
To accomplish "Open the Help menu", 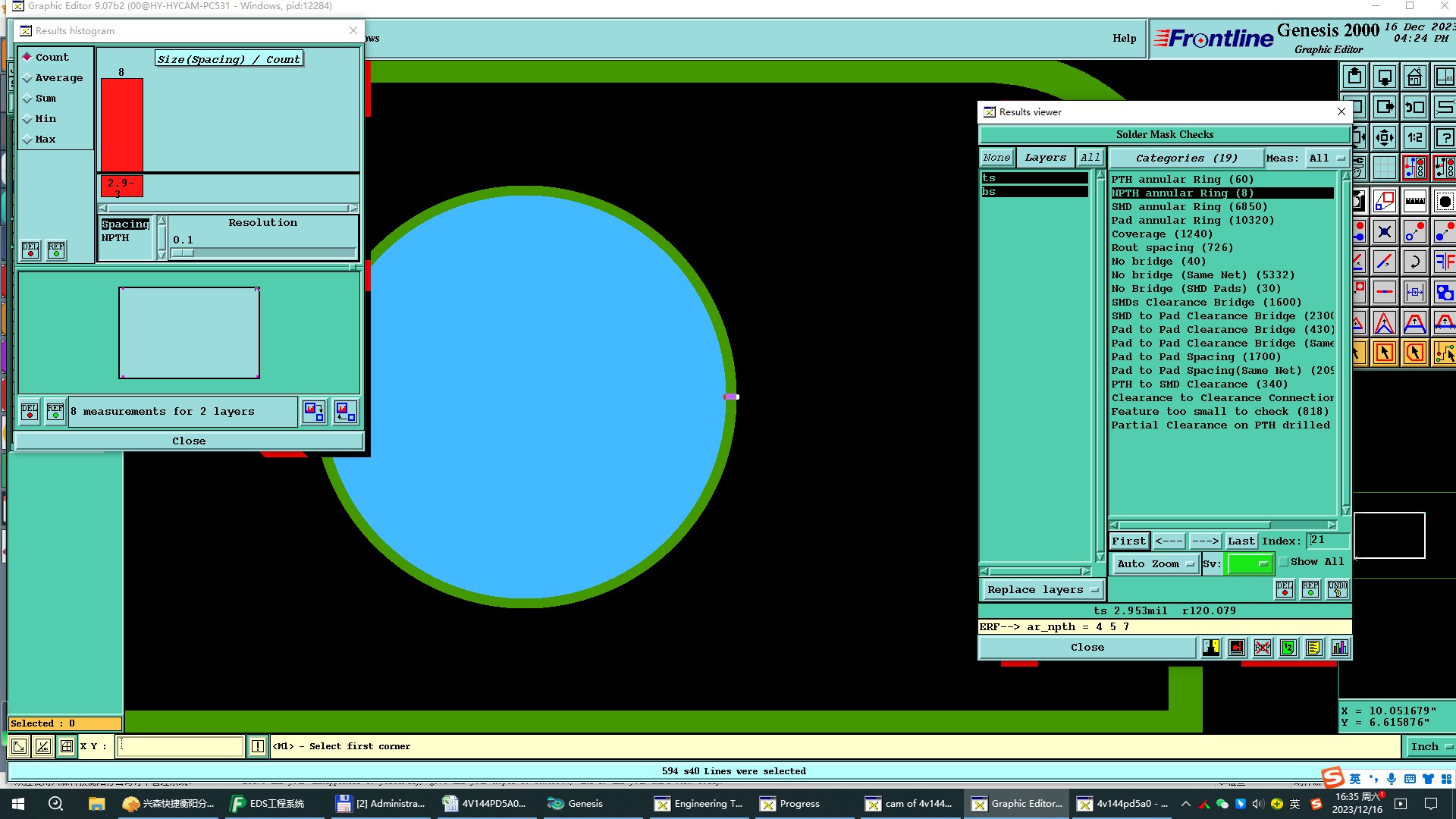I will point(1124,39).
